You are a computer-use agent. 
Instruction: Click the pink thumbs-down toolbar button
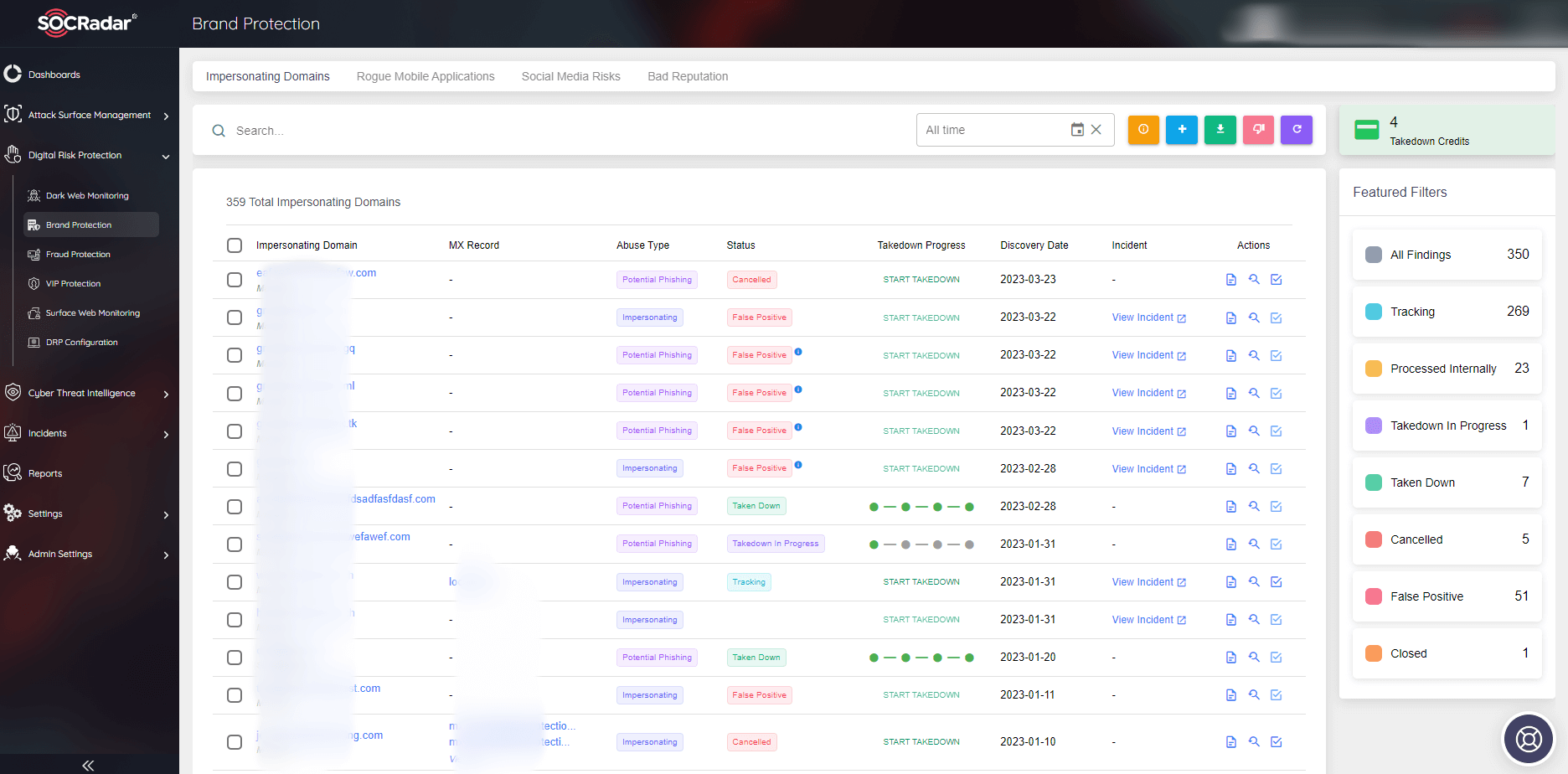(1258, 130)
